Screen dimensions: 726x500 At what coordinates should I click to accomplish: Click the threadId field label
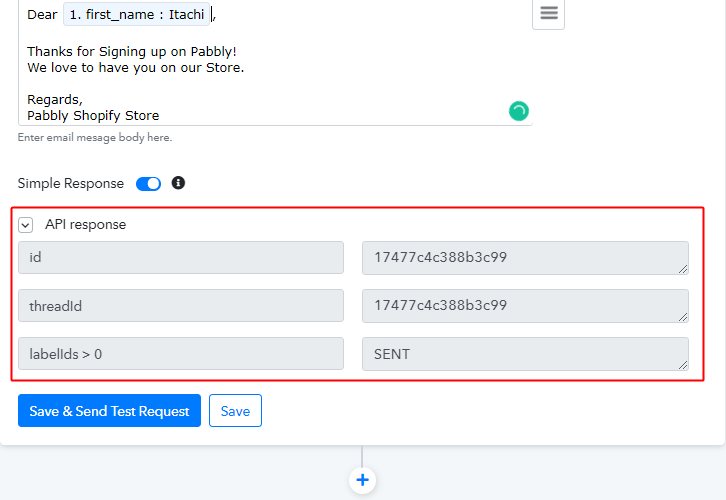181,306
